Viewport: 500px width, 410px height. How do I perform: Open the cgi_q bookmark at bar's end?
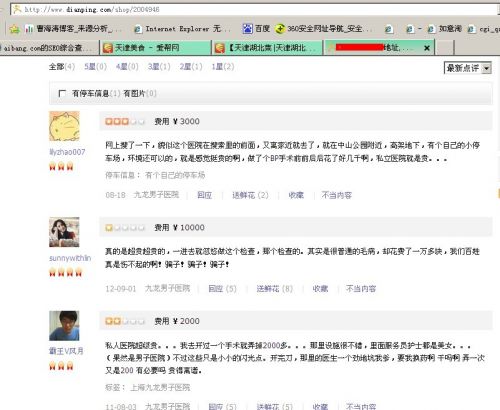tap(483, 29)
